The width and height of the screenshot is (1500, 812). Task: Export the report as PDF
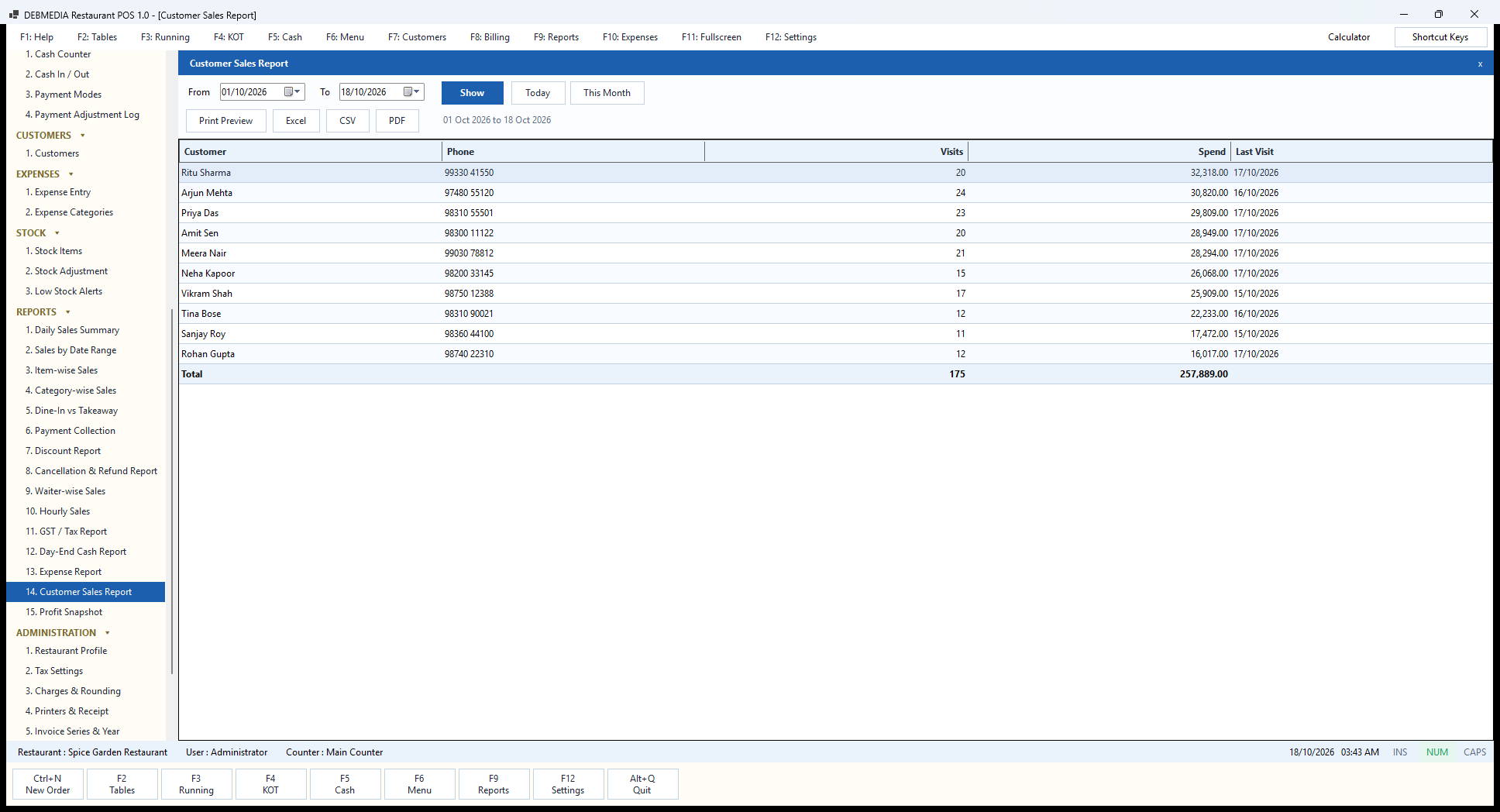pos(397,121)
